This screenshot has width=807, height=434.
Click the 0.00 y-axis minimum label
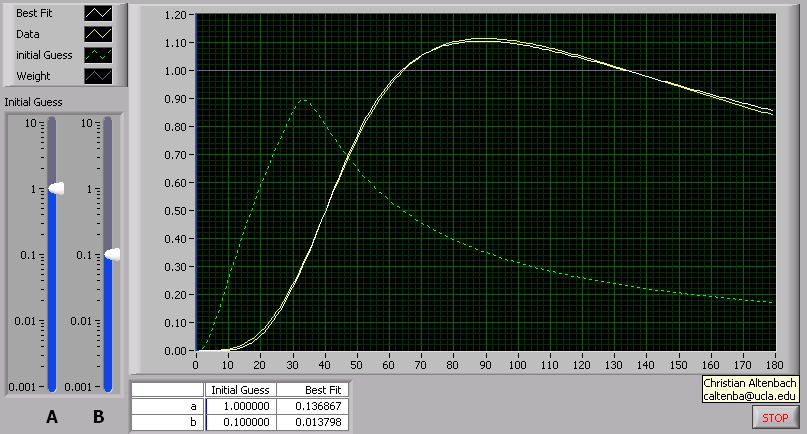tap(176, 351)
